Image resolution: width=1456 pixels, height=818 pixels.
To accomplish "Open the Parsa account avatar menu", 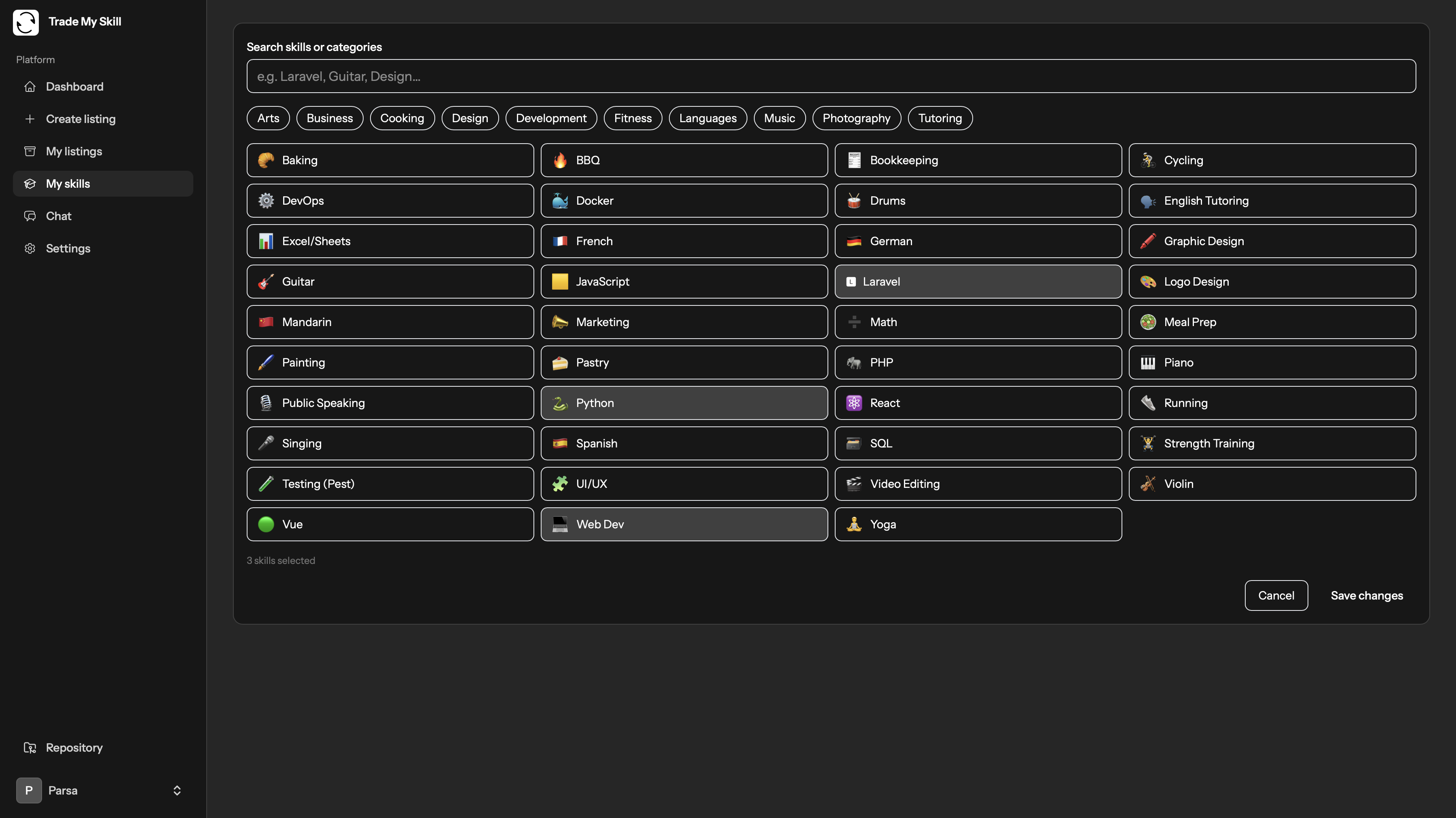I will coord(29,790).
